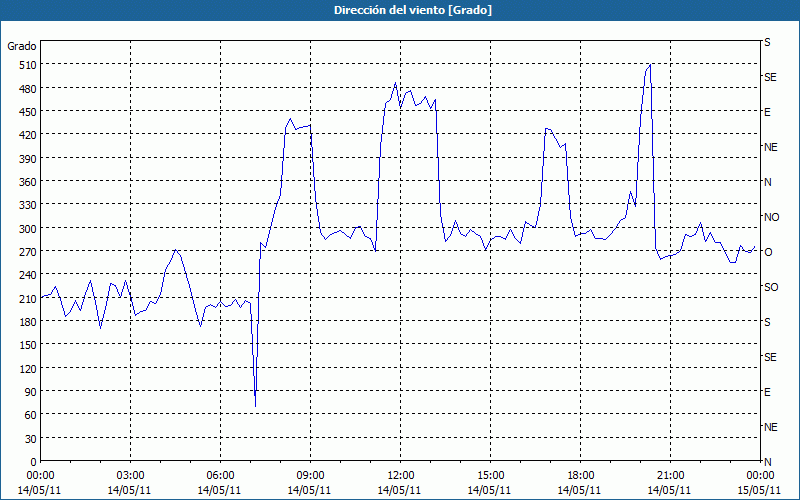Image resolution: width=800 pixels, height=500 pixels.
Task: Click the curve's lowest dip after 07:00
Action: [255, 406]
